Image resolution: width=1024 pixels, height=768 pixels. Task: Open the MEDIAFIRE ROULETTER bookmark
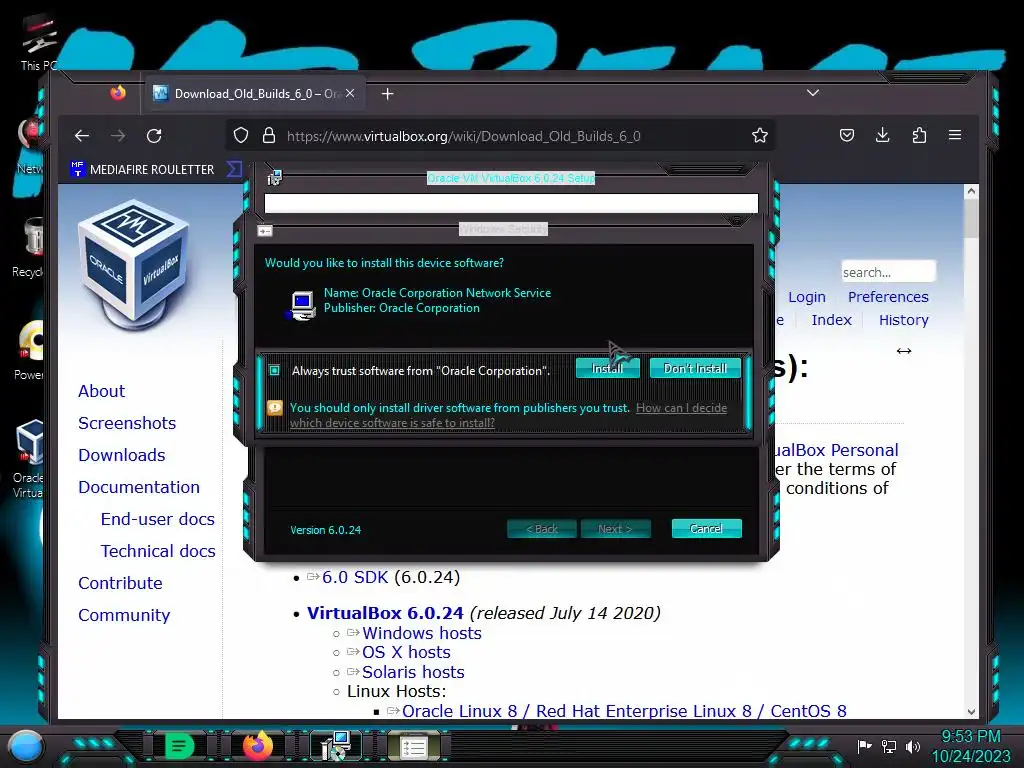pos(142,169)
